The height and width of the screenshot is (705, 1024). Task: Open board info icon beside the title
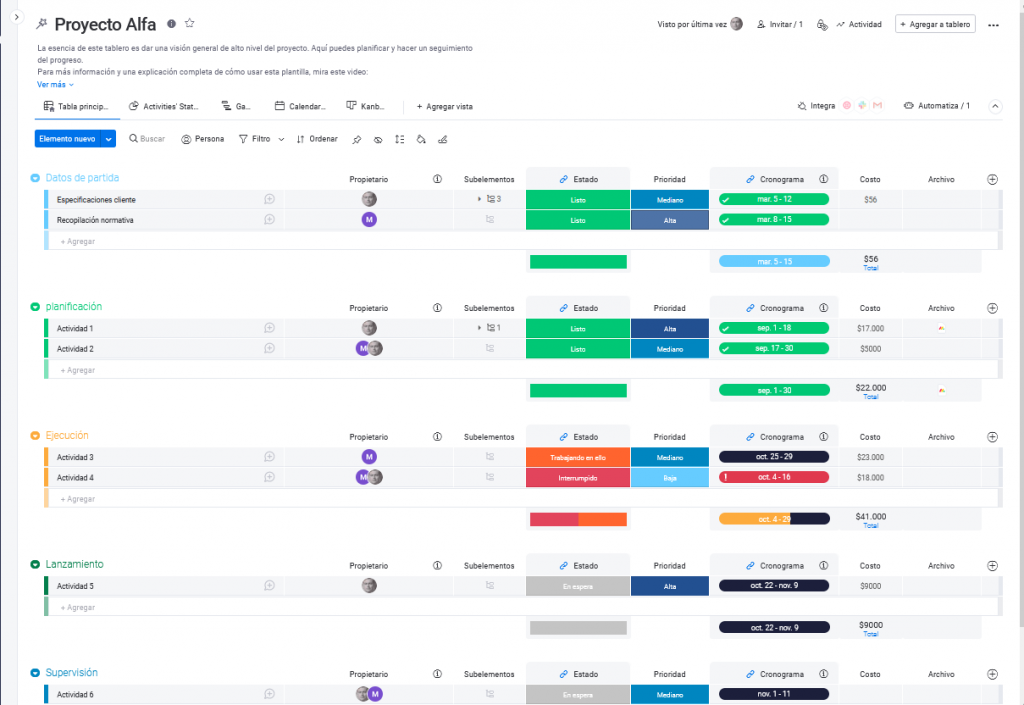(172, 24)
